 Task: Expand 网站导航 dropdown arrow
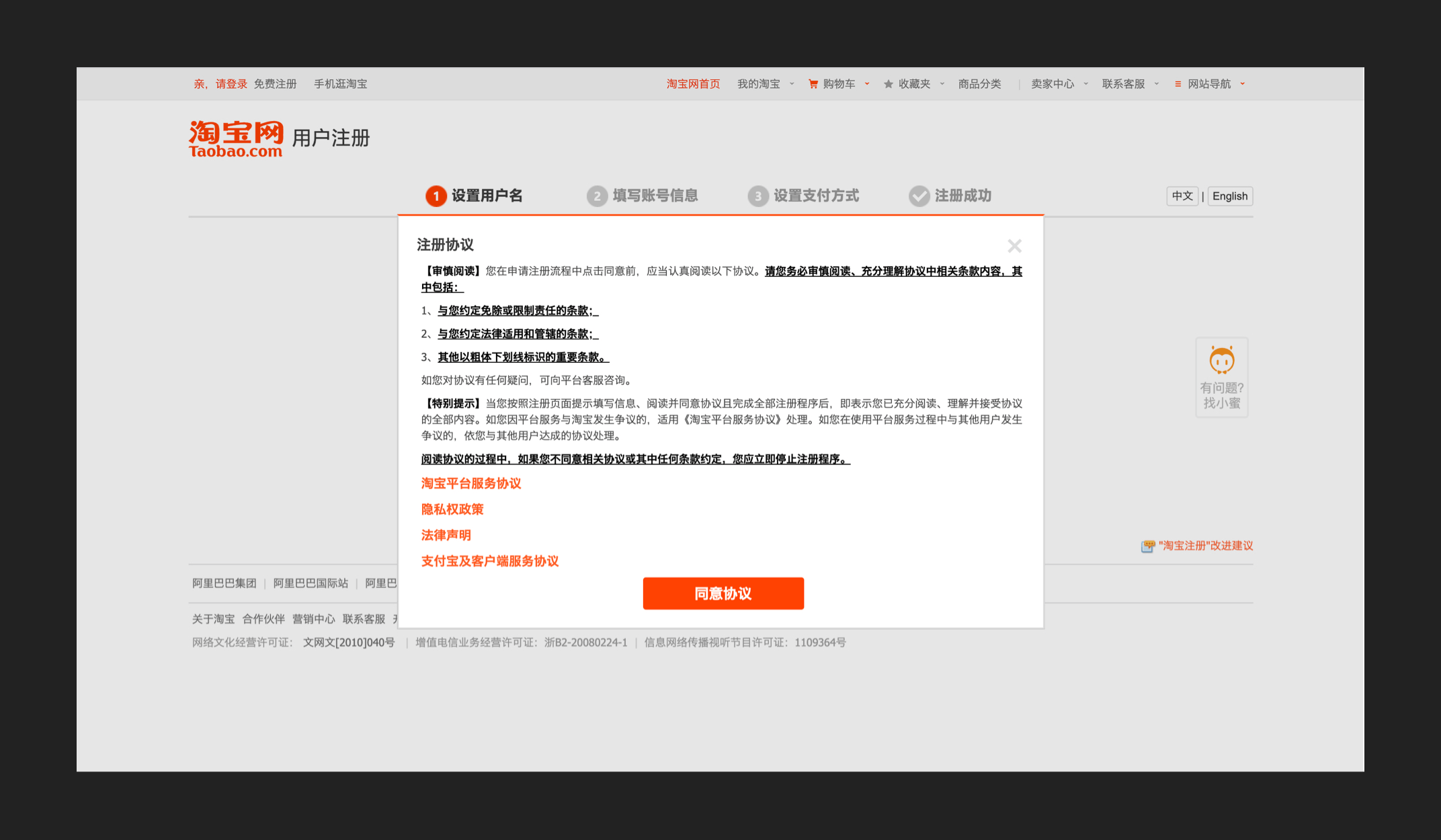coord(1243,84)
